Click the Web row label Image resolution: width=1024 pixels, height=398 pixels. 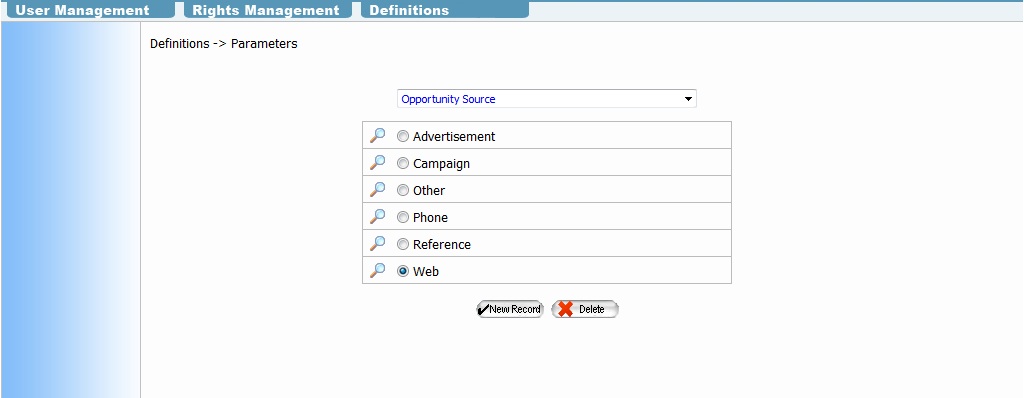[426, 271]
